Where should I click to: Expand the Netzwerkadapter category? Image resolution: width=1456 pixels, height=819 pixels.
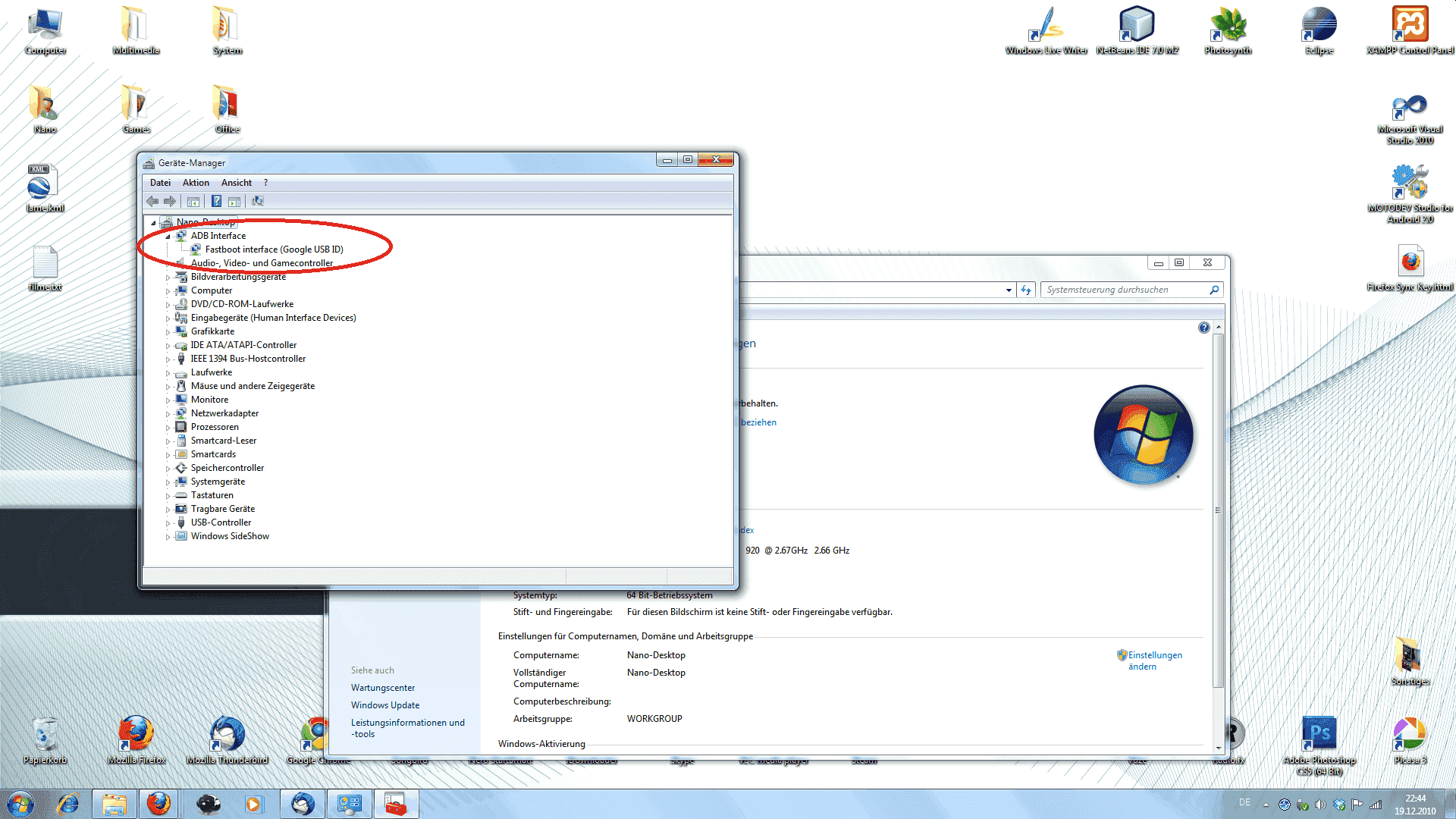[168, 414]
